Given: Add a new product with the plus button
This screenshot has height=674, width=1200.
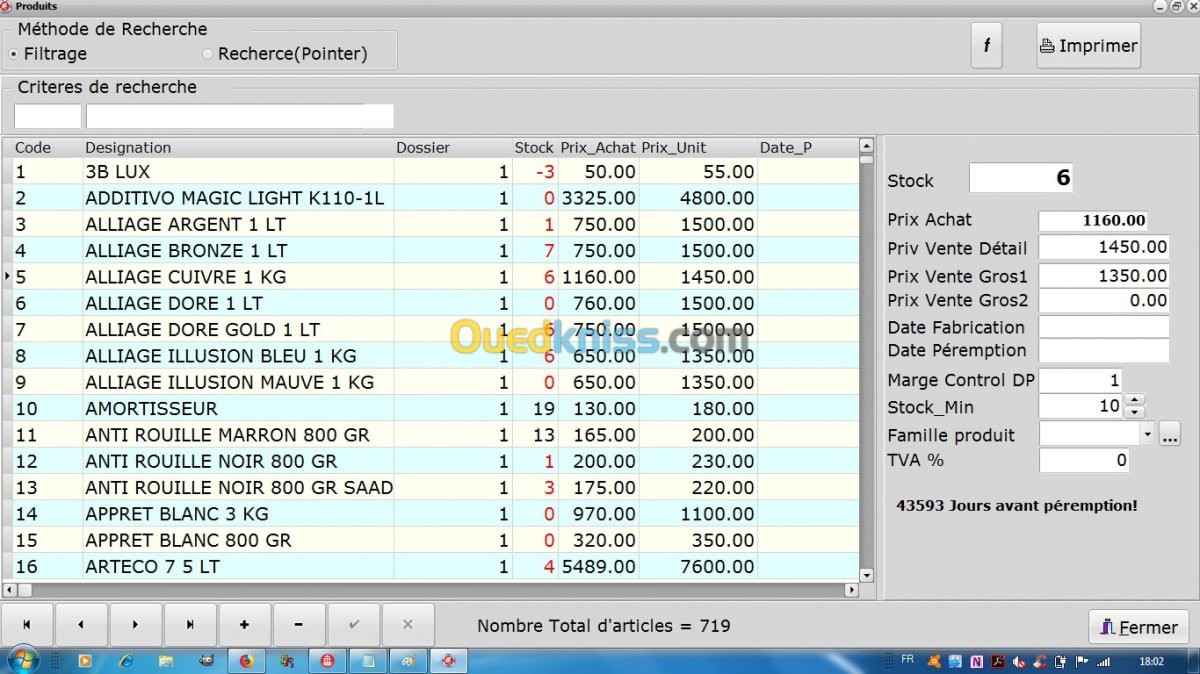Looking at the screenshot, I should coord(245,625).
